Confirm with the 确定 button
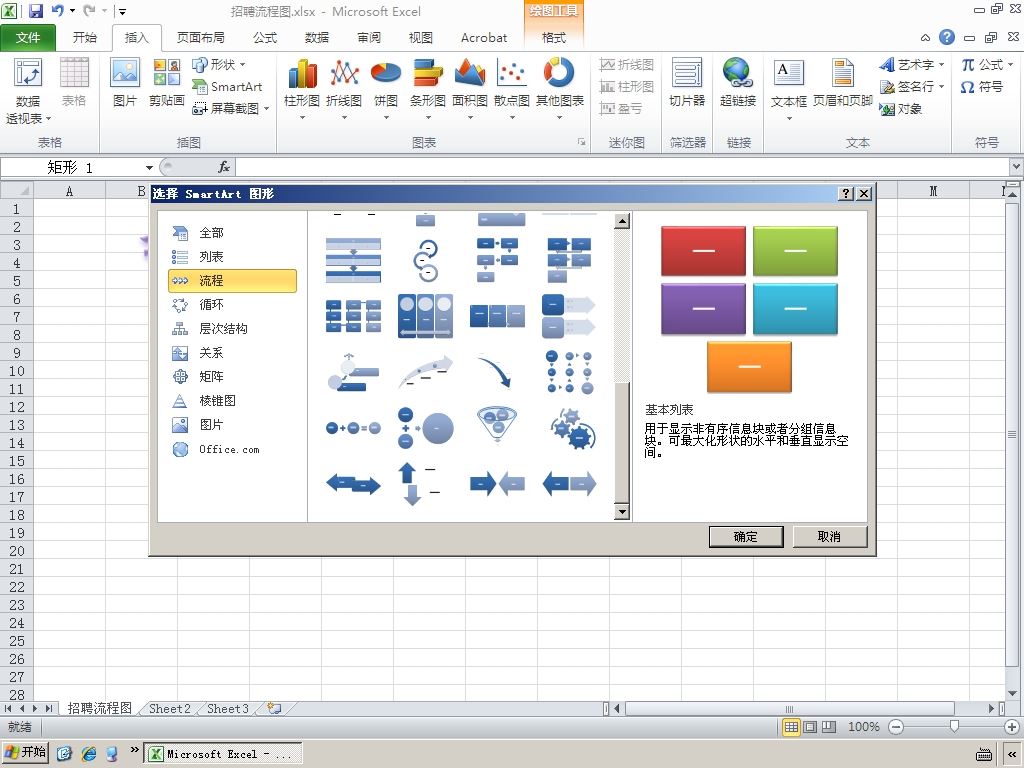Image resolution: width=1024 pixels, height=768 pixels. click(x=746, y=536)
